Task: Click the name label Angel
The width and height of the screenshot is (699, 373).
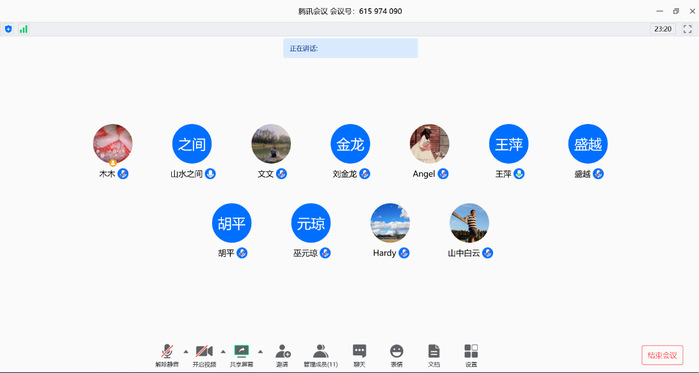Action: pos(424,174)
